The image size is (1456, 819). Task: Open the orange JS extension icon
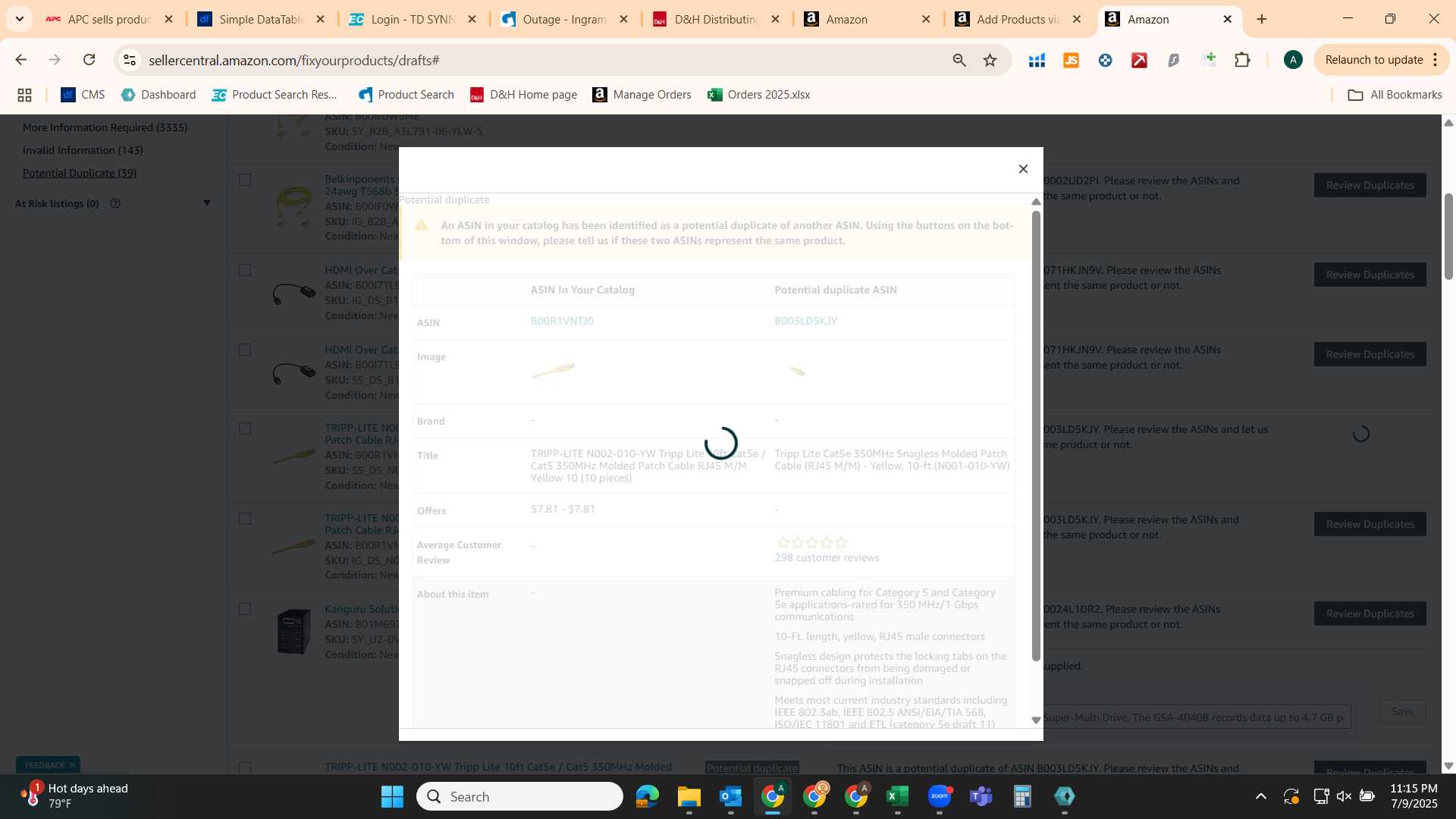(x=1071, y=60)
